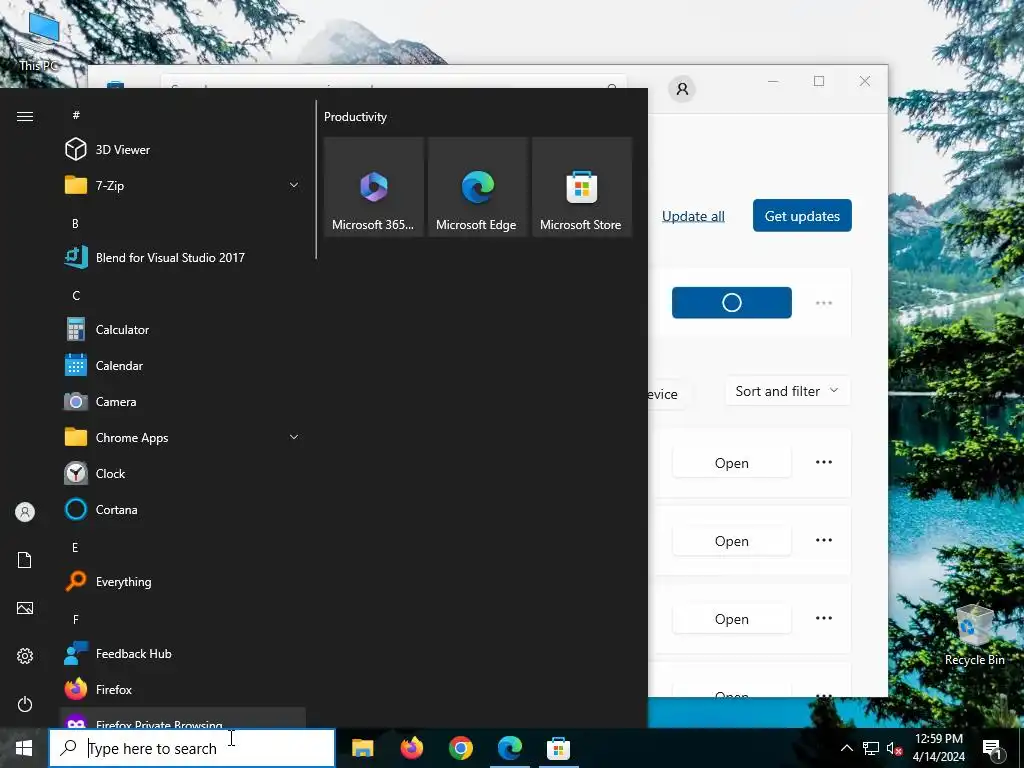Viewport: 1024px width, 768px height.
Task: Open 3D Viewer from the app list
Action: coord(183,150)
